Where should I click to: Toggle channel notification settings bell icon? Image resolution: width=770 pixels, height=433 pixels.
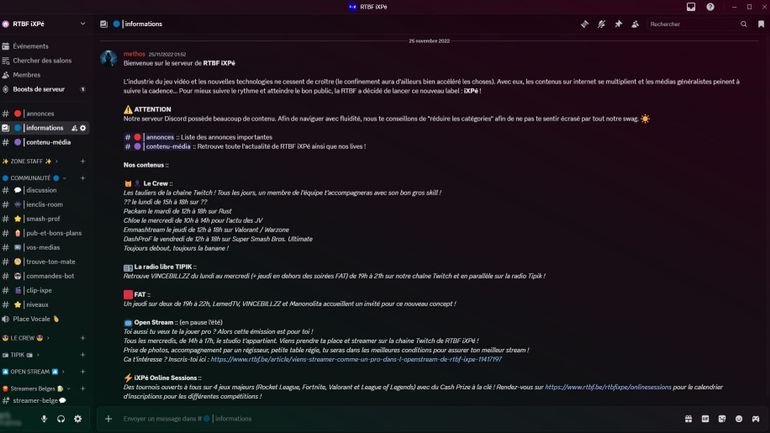click(x=601, y=24)
